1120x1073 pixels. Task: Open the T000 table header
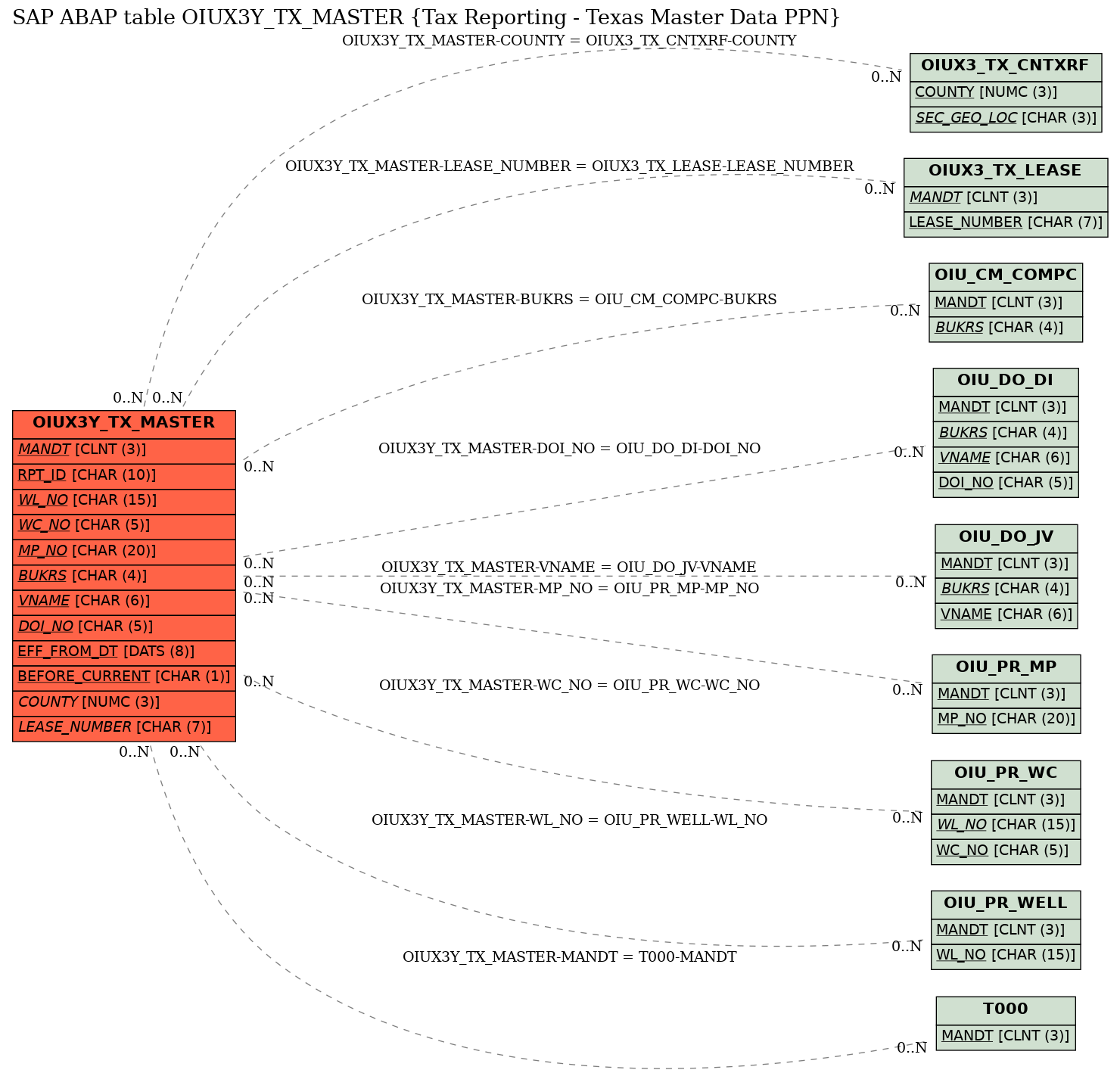pyautogui.click(x=1006, y=1009)
